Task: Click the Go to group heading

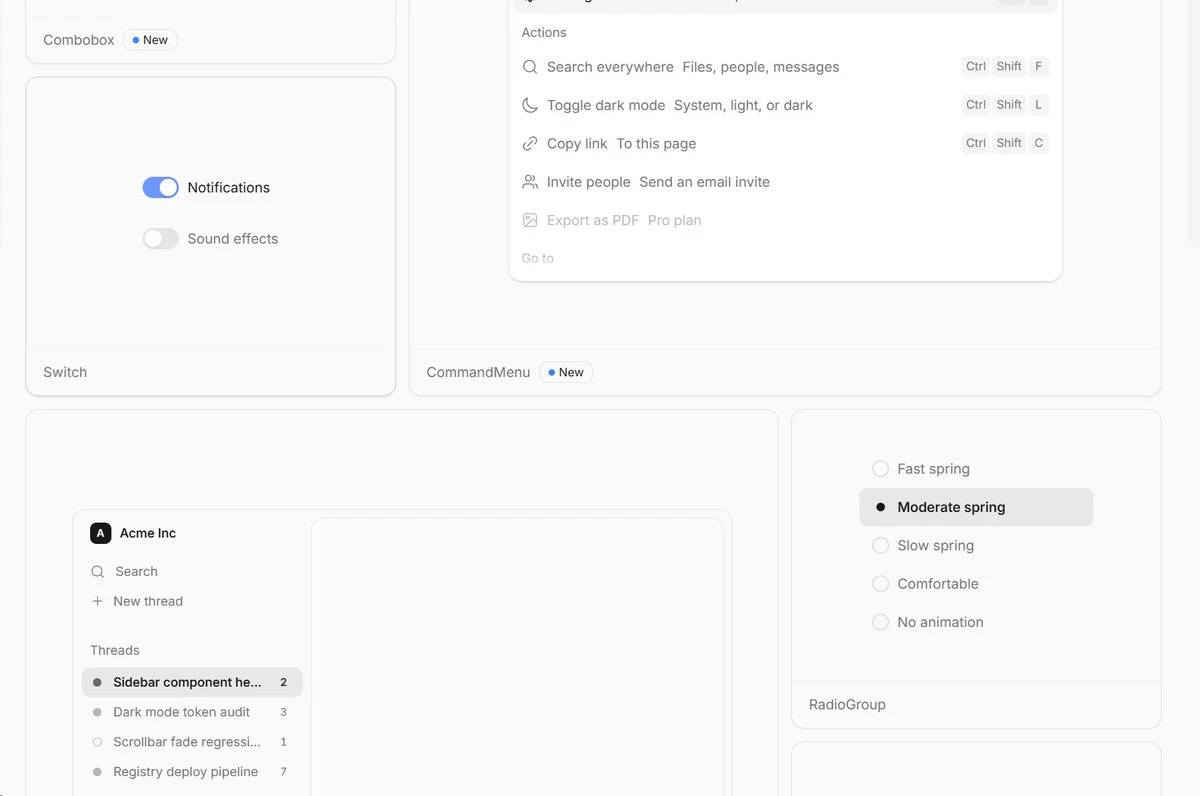Action: (537, 258)
